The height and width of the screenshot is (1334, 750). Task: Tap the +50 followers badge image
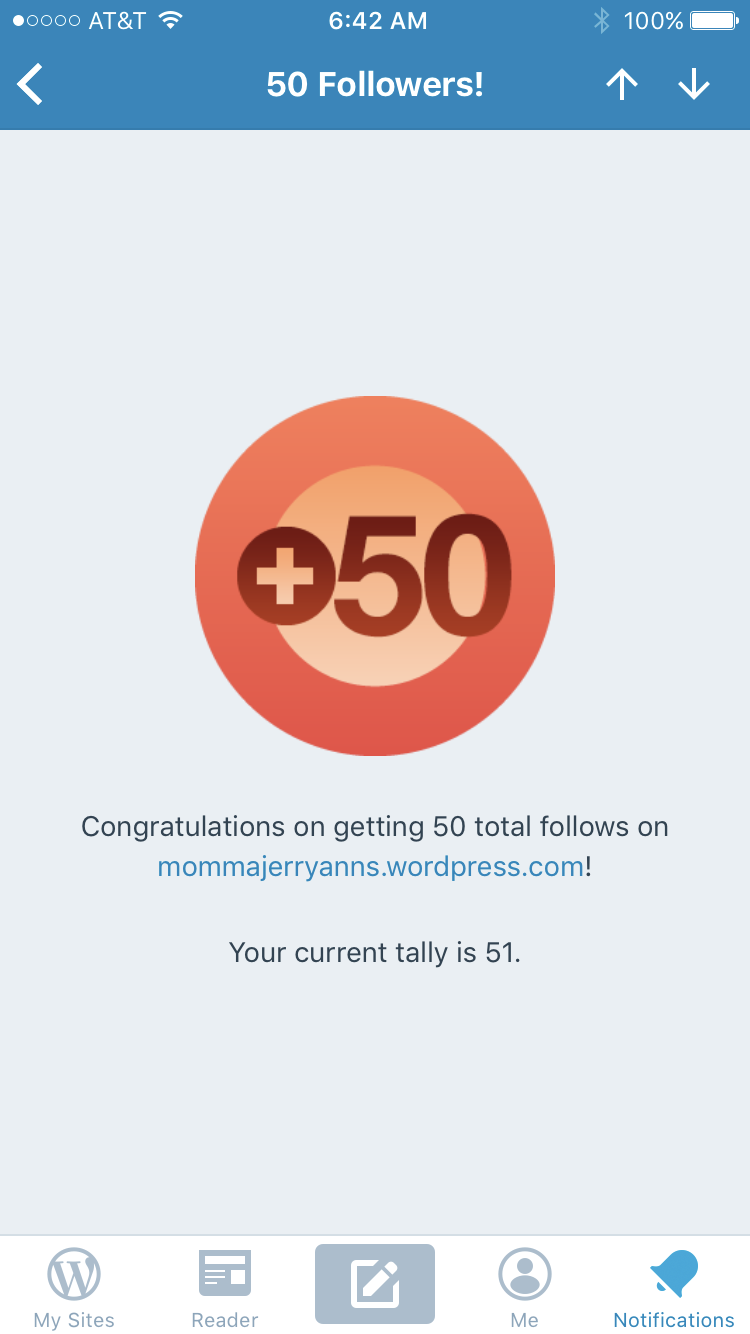(x=375, y=576)
